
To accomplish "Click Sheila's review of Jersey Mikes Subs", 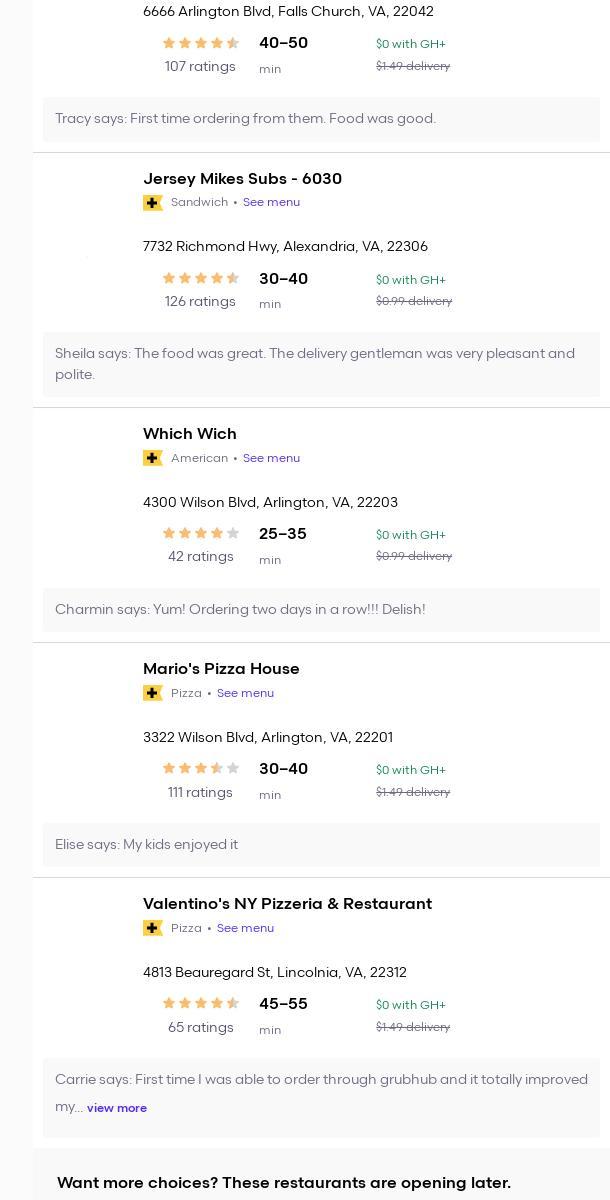I will [315, 364].
